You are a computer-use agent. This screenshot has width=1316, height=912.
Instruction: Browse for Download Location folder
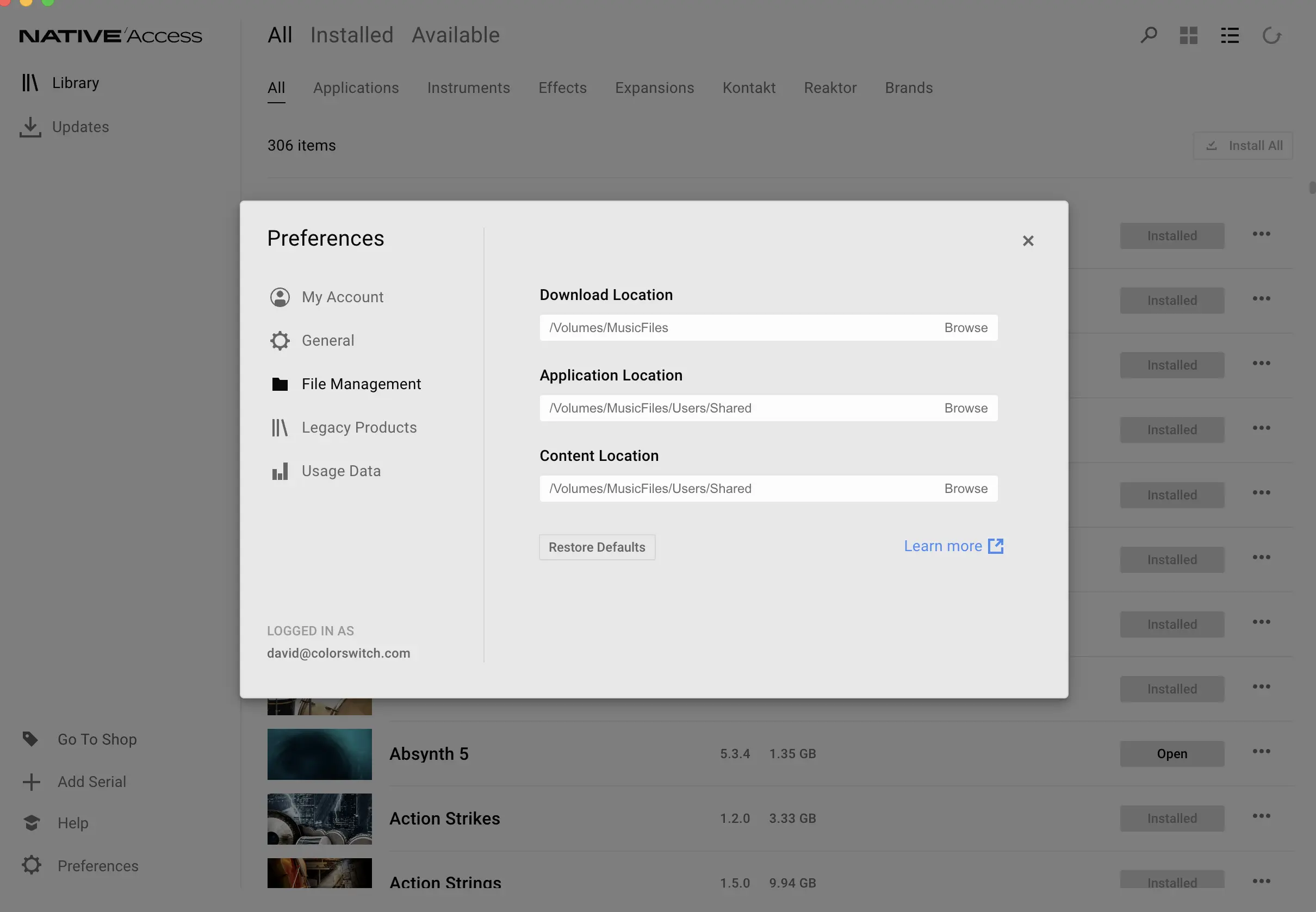(x=966, y=327)
